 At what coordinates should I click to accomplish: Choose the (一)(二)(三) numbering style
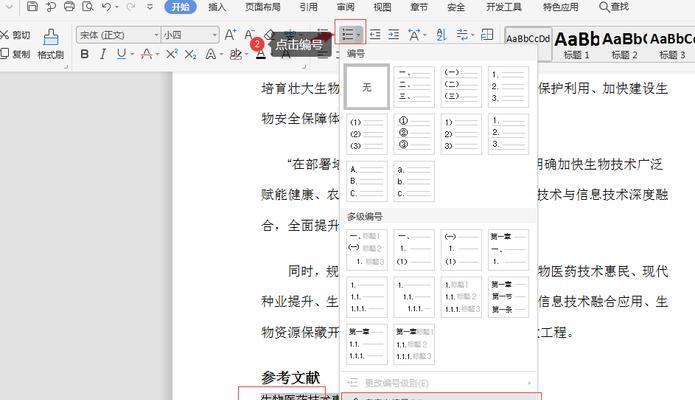coord(461,86)
